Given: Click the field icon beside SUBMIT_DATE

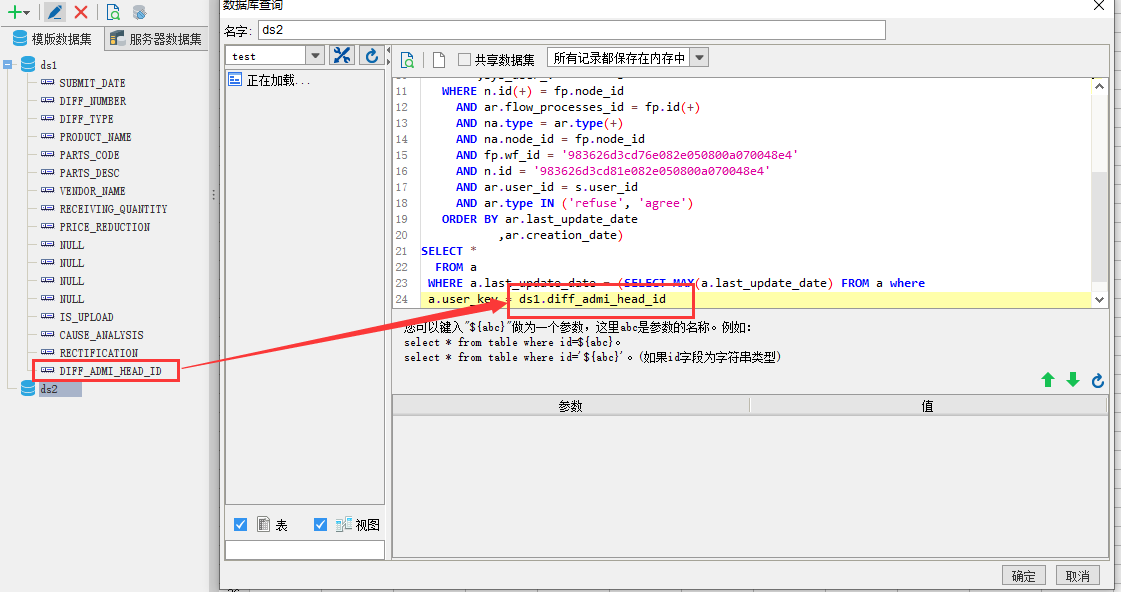Looking at the screenshot, I should (48, 82).
